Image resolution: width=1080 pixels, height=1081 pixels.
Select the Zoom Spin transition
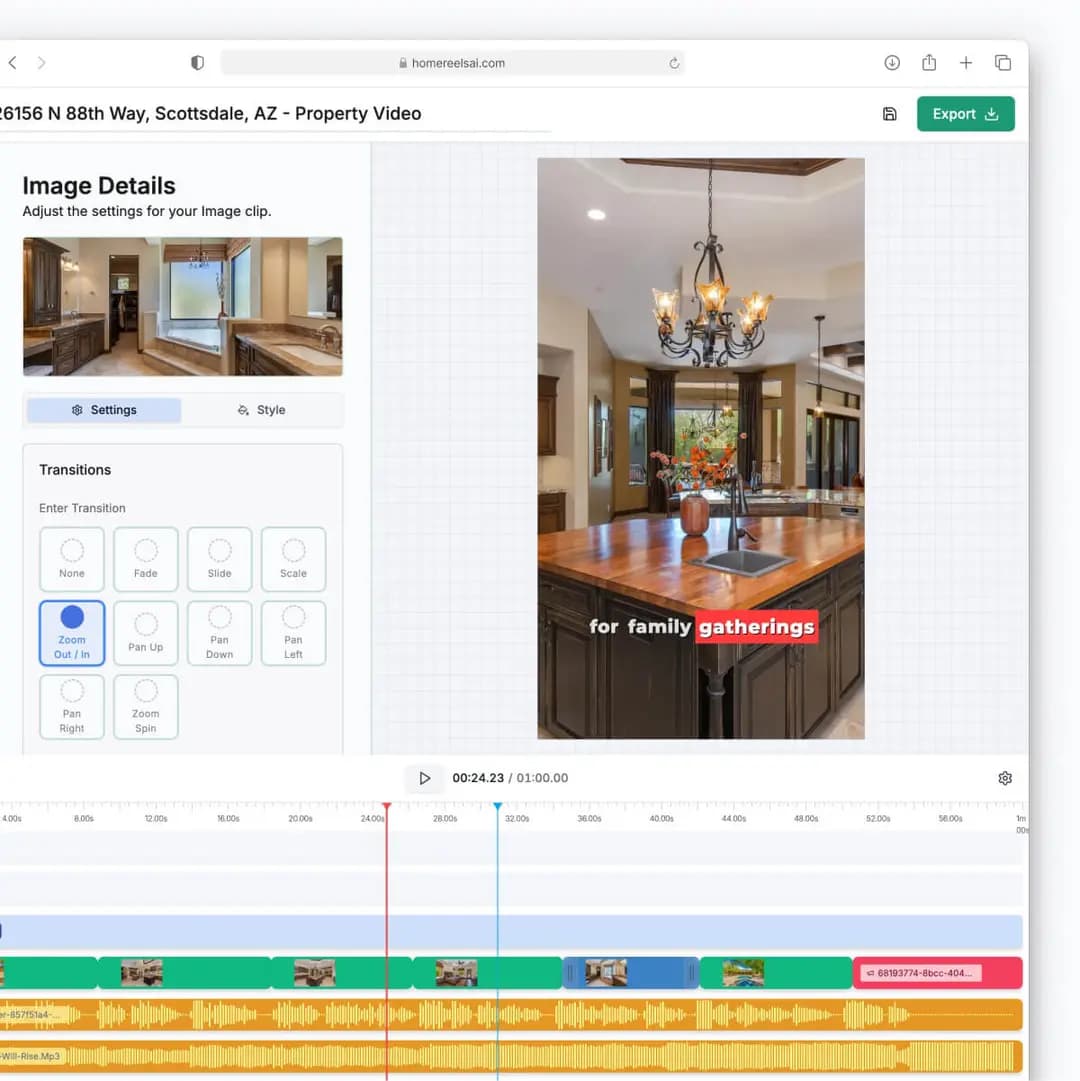145,706
